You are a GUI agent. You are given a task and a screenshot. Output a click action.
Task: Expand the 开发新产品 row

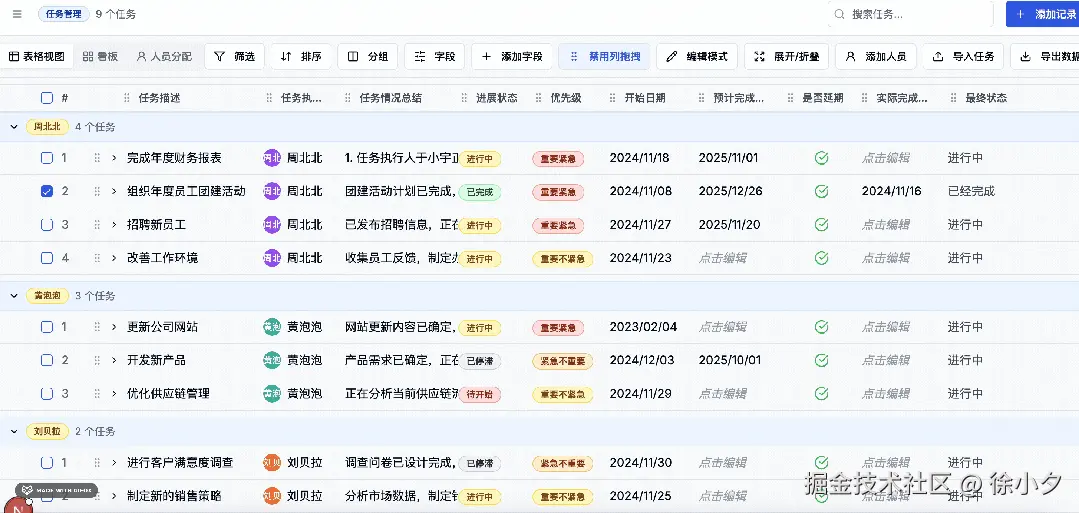pyautogui.click(x=114, y=360)
